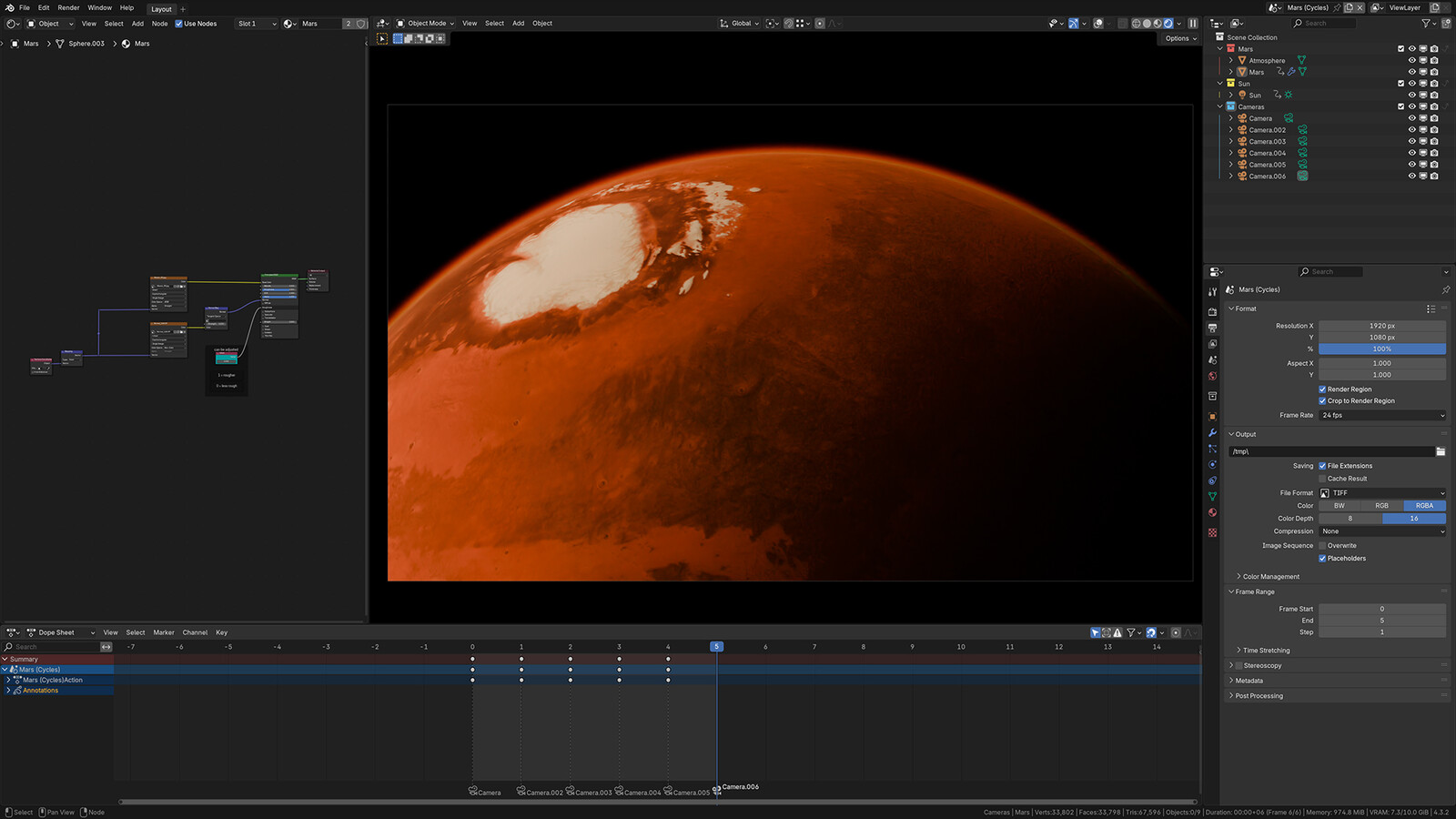Click Format panel presets list icon

click(1431, 308)
